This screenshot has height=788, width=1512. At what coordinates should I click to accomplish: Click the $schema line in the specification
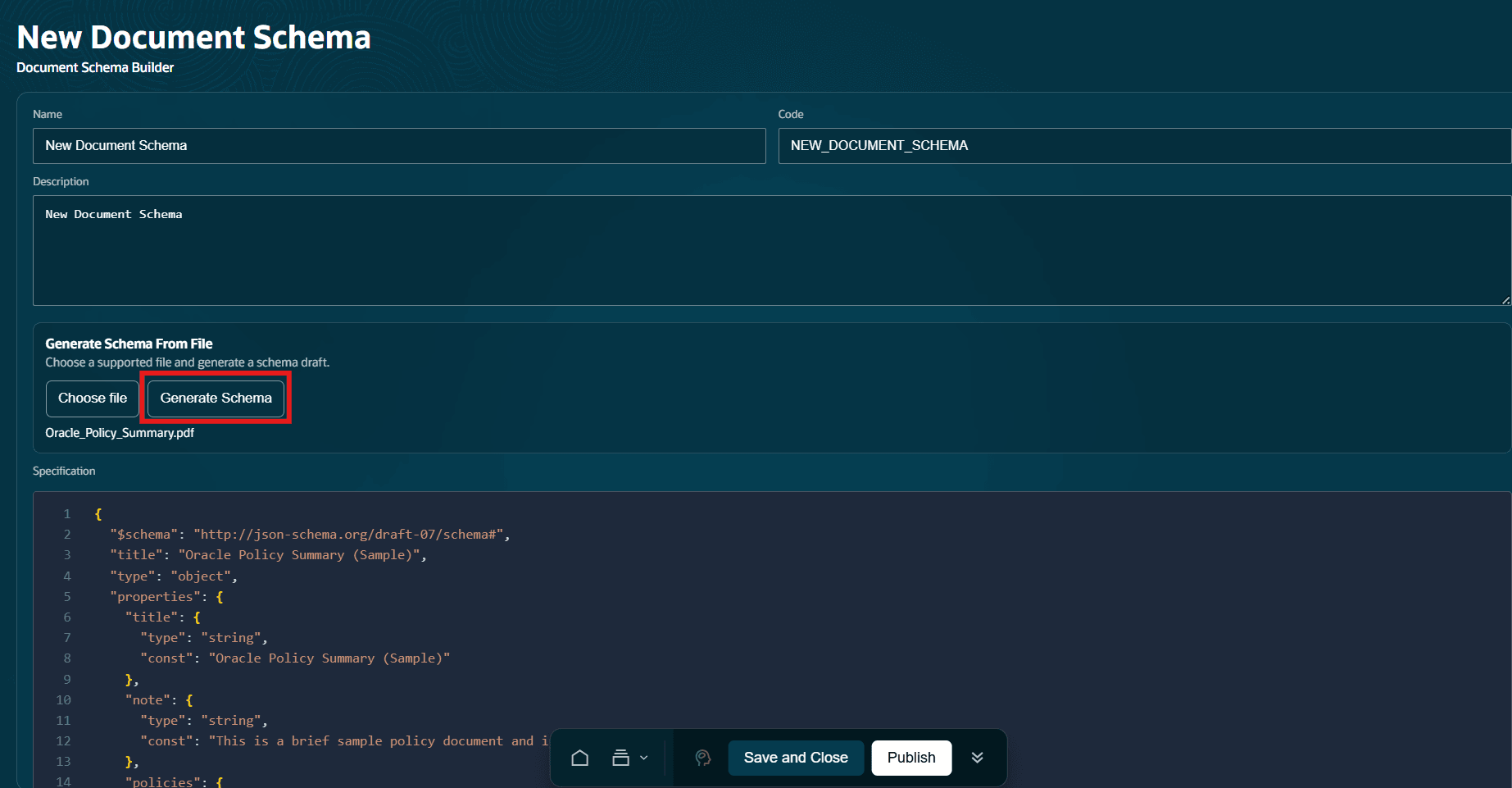click(311, 535)
